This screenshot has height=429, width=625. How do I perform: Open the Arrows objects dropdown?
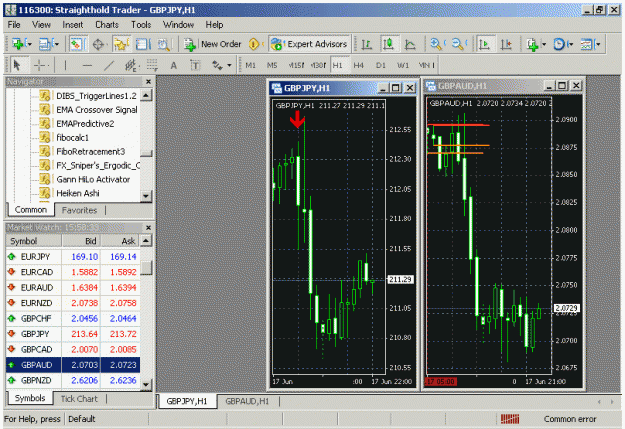pos(229,65)
